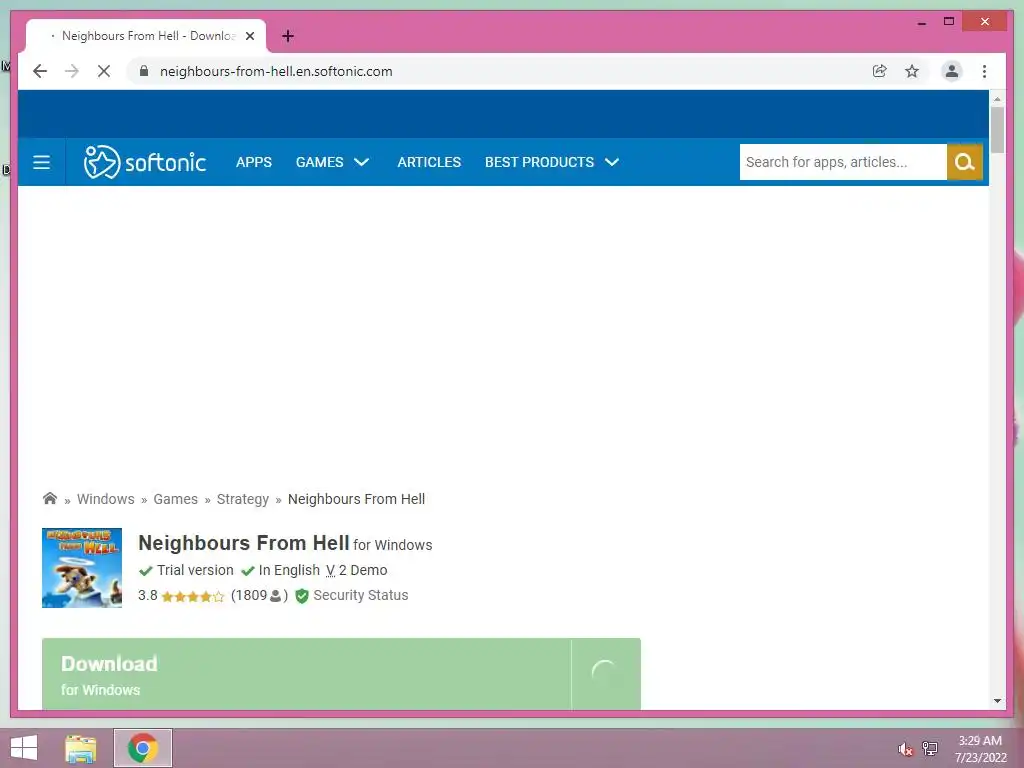Image resolution: width=1024 pixels, height=768 pixels.
Task: Bookmark this tab with star icon
Action: 912,71
